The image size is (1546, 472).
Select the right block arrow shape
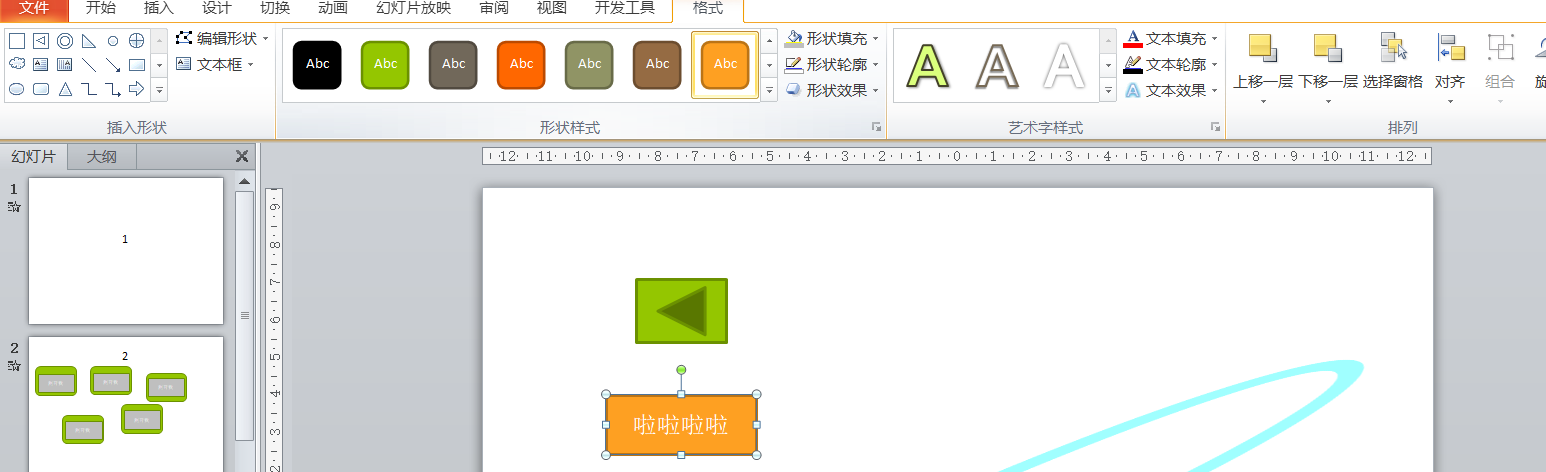tap(137, 89)
